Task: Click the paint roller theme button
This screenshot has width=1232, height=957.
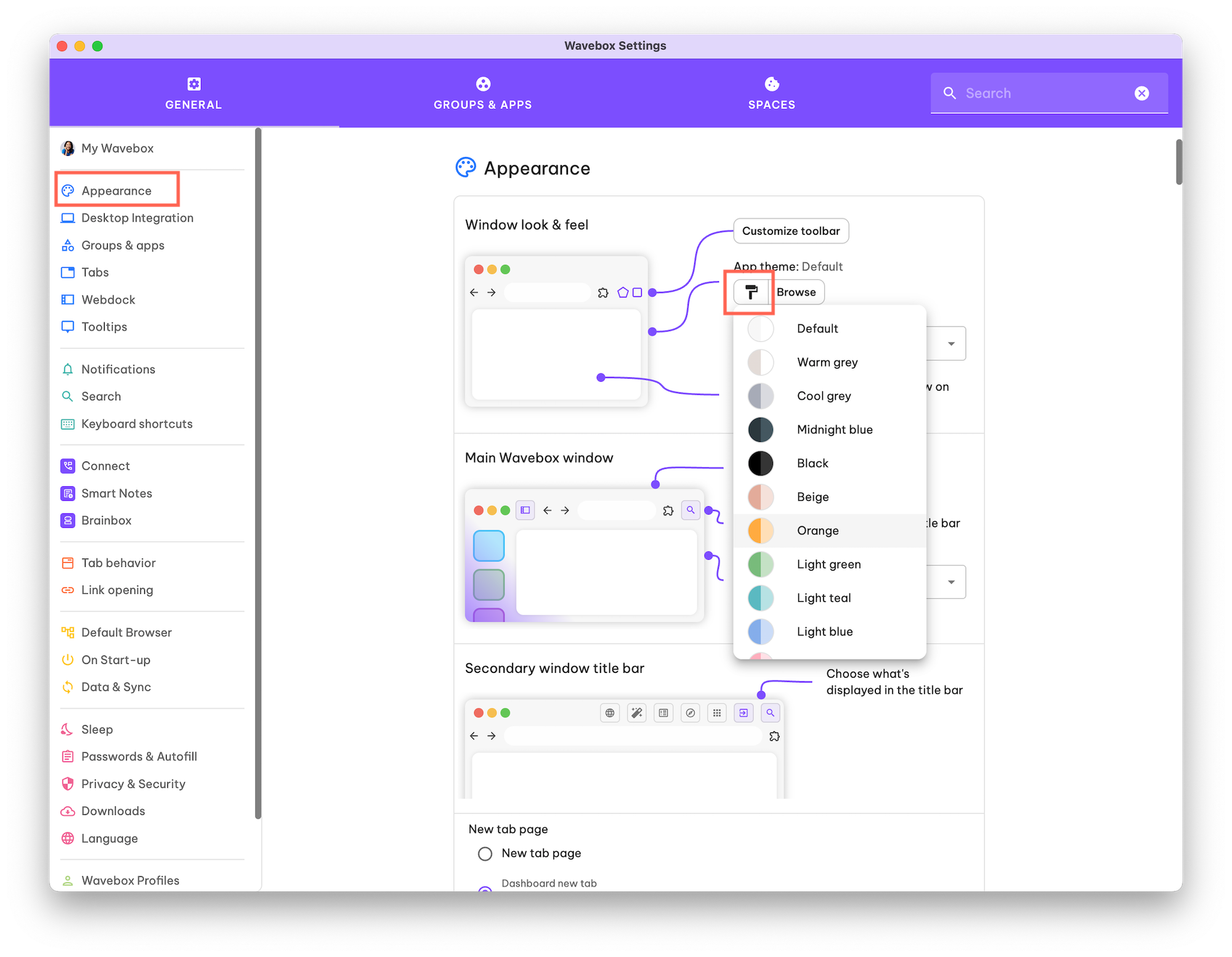Action: [751, 292]
